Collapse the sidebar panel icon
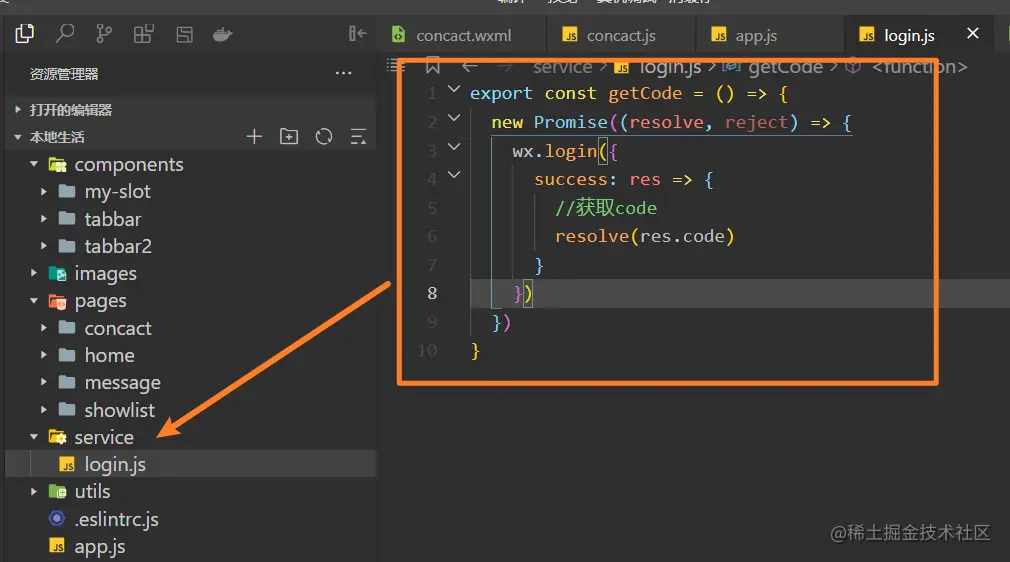This screenshot has height=562, width=1010. (357, 34)
